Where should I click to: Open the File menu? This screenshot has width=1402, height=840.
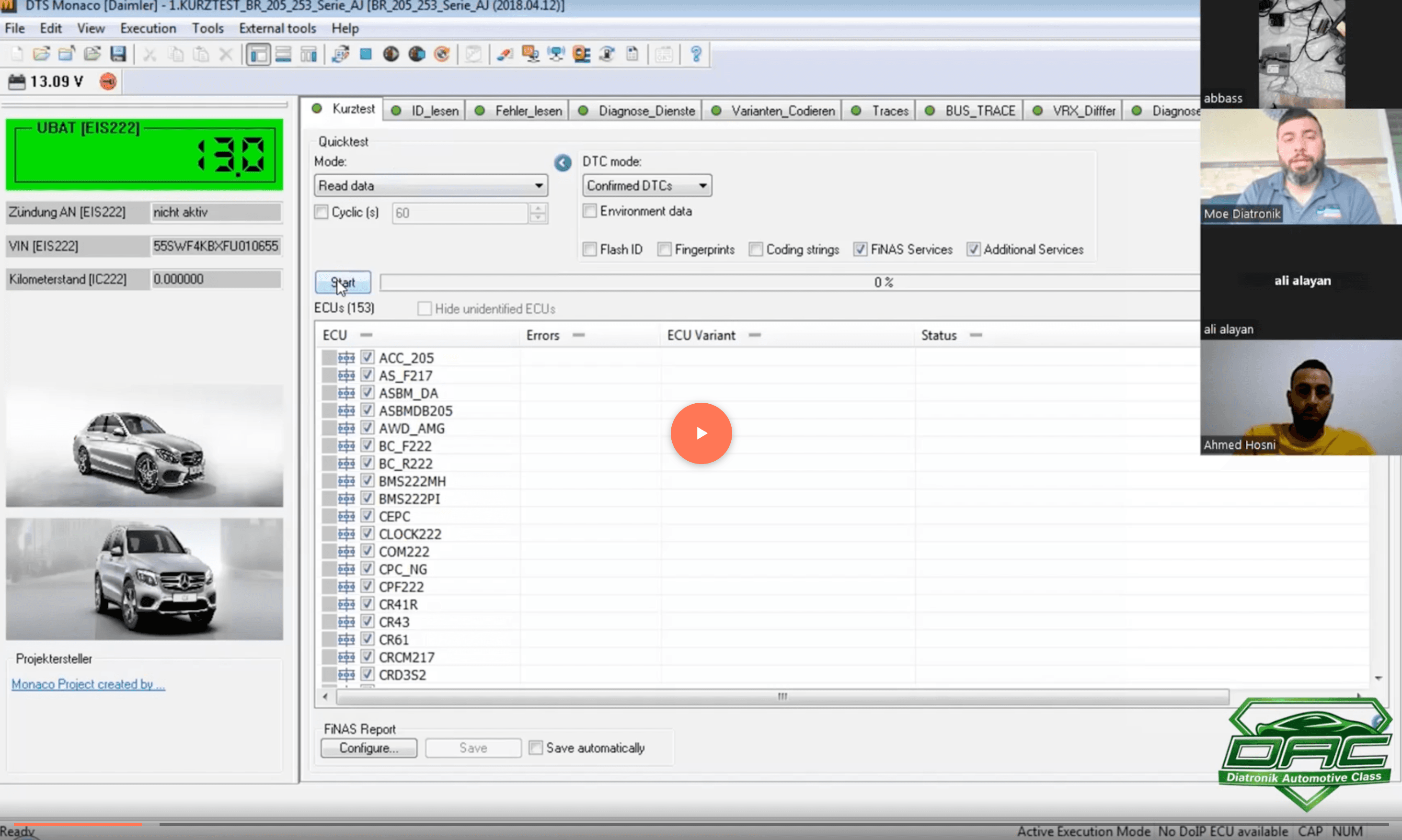15,28
